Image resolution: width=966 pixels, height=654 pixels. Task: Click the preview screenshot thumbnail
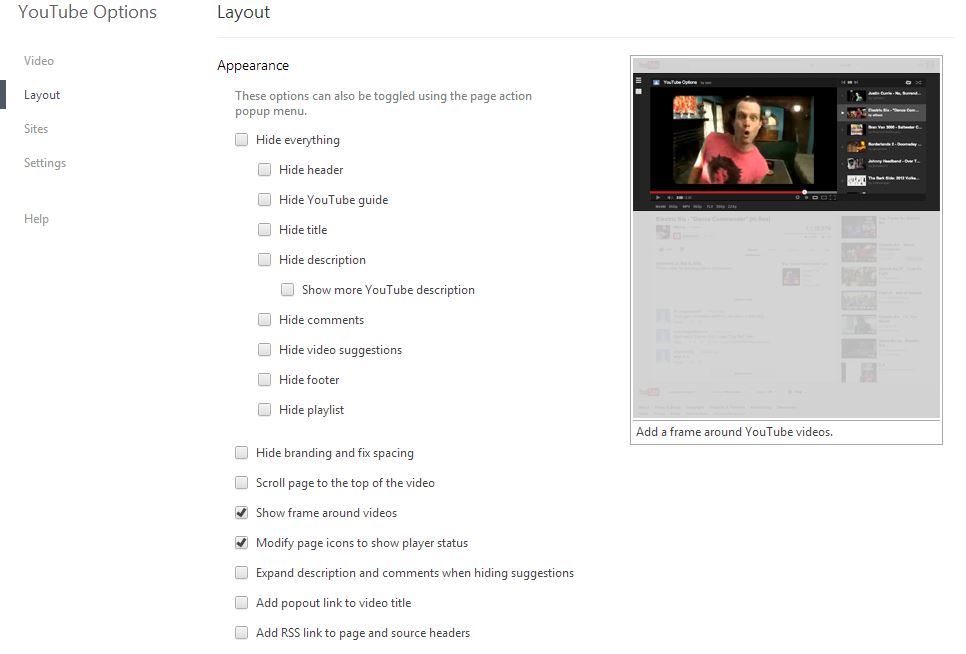(786, 238)
